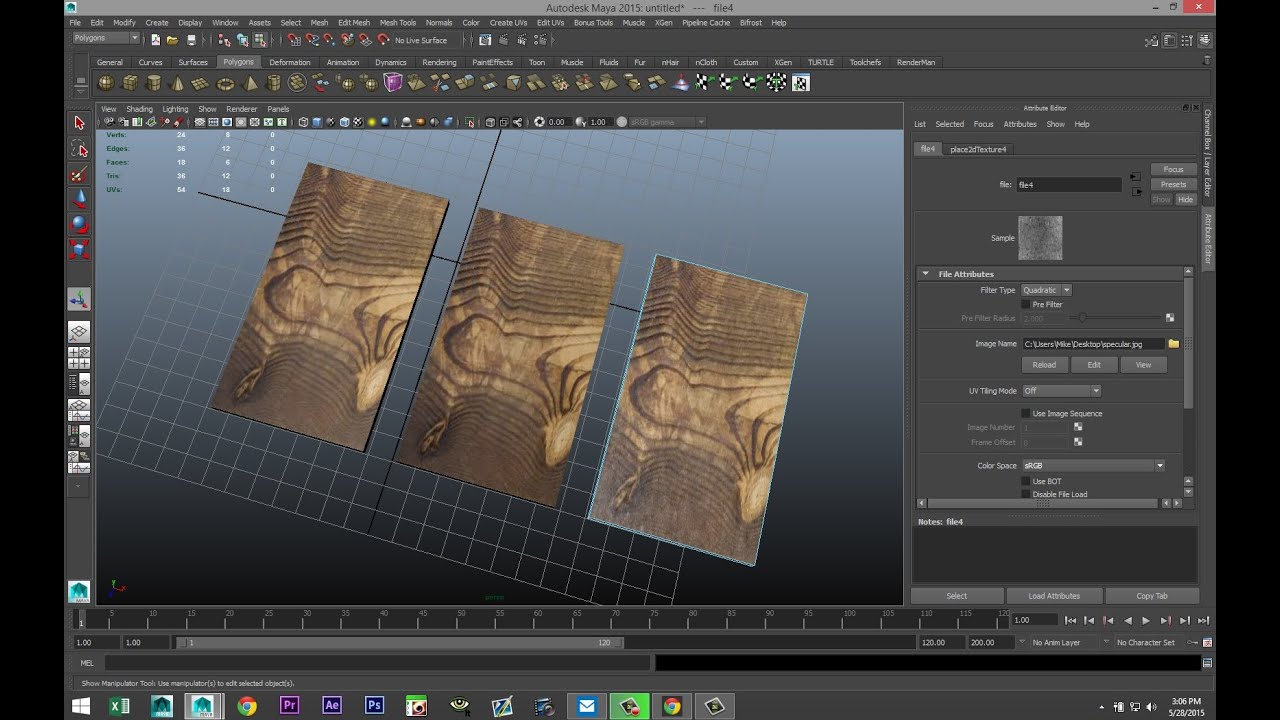The width and height of the screenshot is (1280, 720).
Task: Open the viewport Shading menu
Action: 139,109
